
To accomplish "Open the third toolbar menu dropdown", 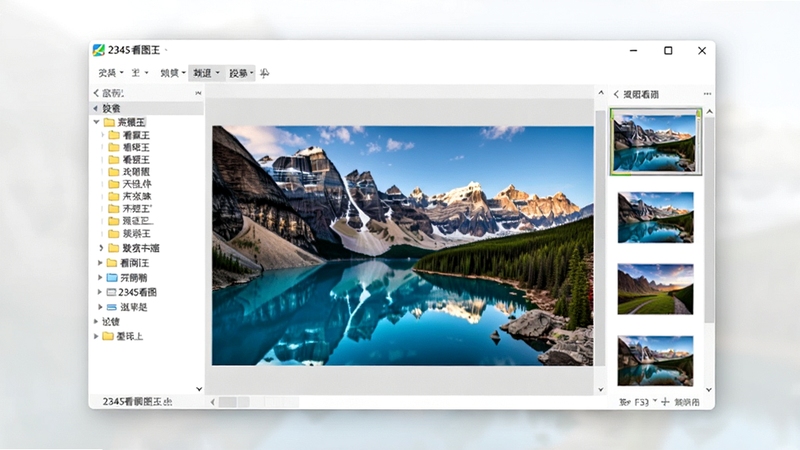I will pyautogui.click(x=173, y=73).
